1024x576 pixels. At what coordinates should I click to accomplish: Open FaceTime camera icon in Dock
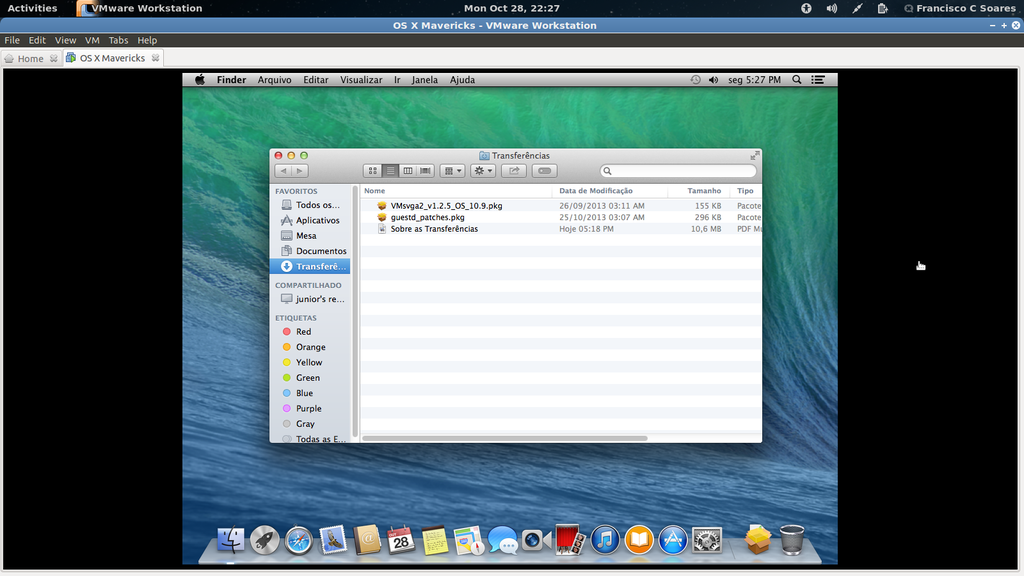[x=537, y=541]
